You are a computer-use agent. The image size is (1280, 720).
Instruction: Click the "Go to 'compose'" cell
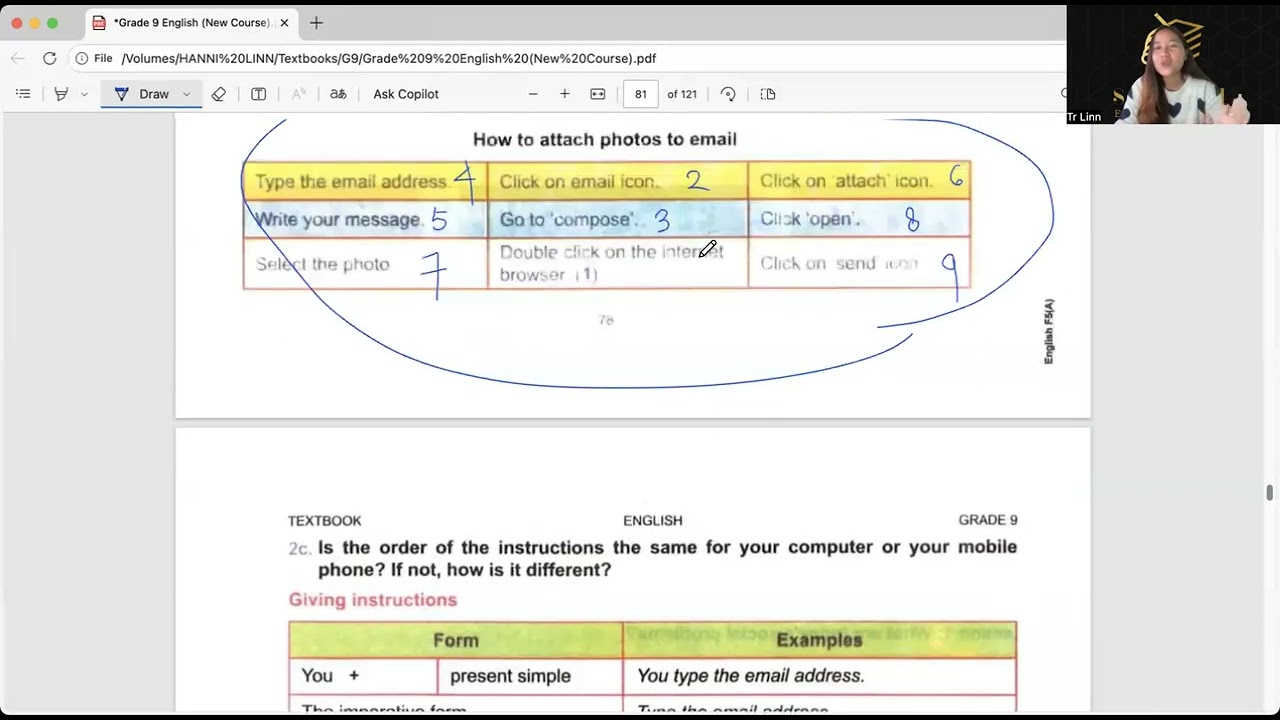coord(618,219)
